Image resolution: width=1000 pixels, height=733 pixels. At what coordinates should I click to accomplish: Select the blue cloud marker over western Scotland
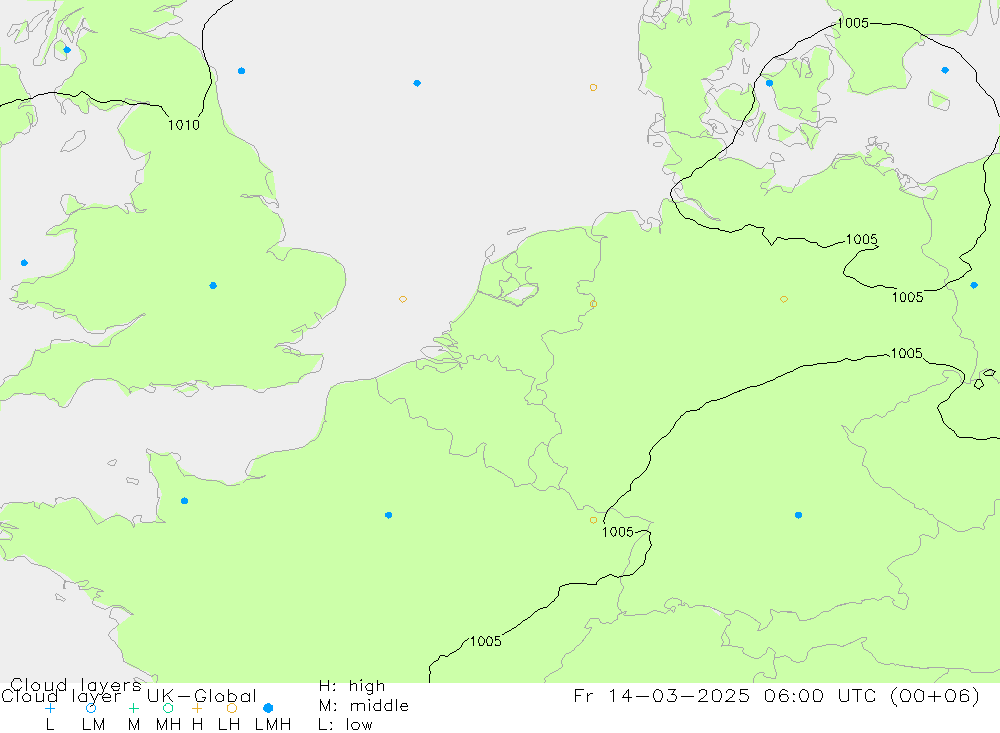click(67, 50)
